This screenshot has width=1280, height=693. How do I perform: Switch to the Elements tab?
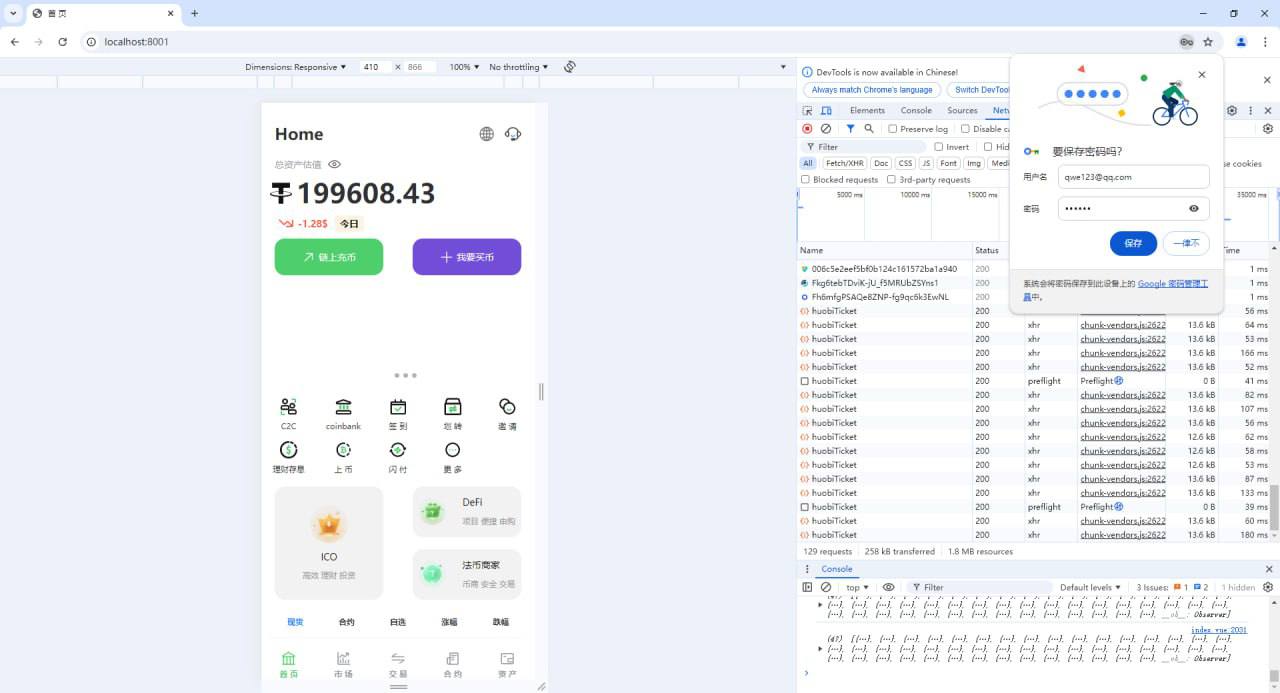(867, 110)
